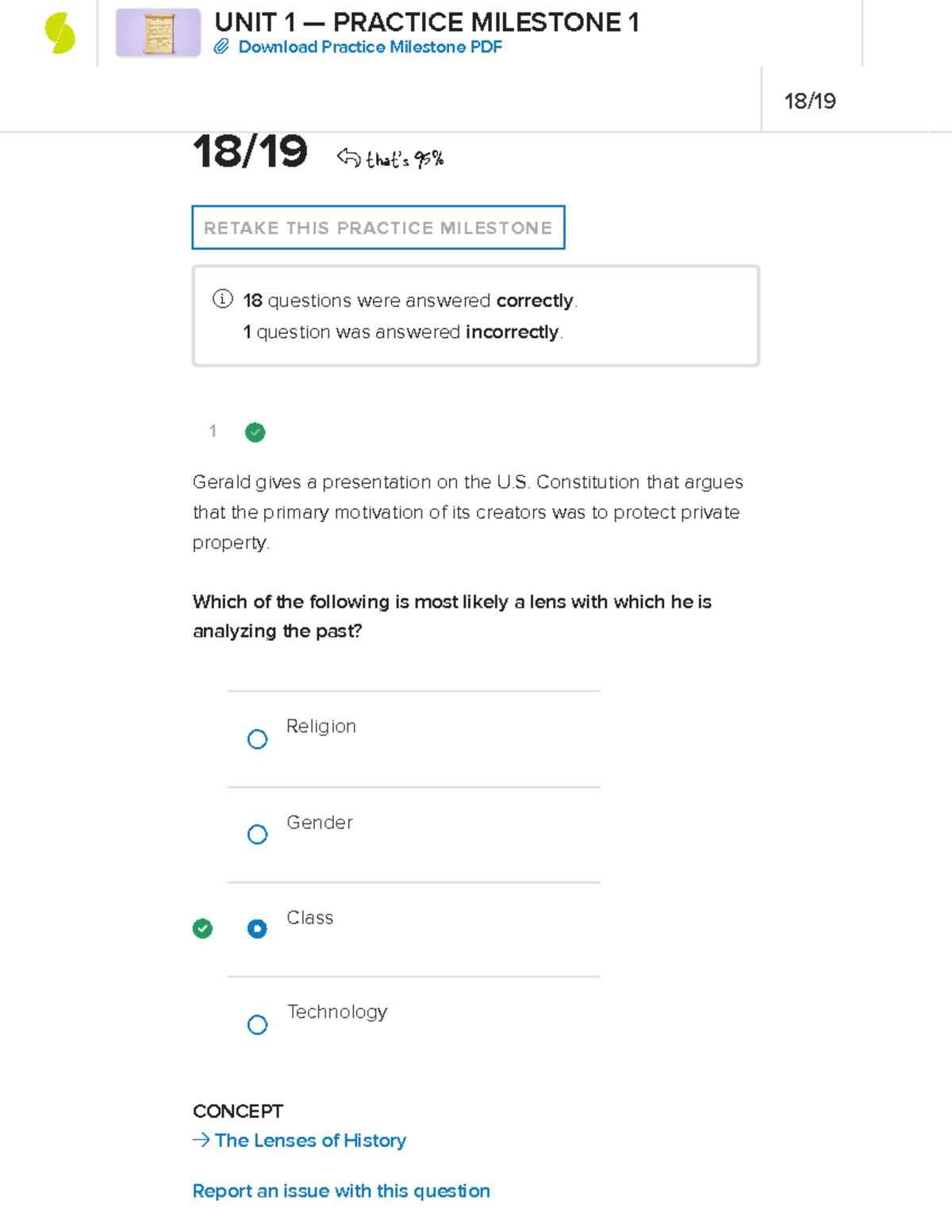Screen dimensions: 952x1232
Task: Click the 18/19 score counter at top right
Action: coord(809,101)
